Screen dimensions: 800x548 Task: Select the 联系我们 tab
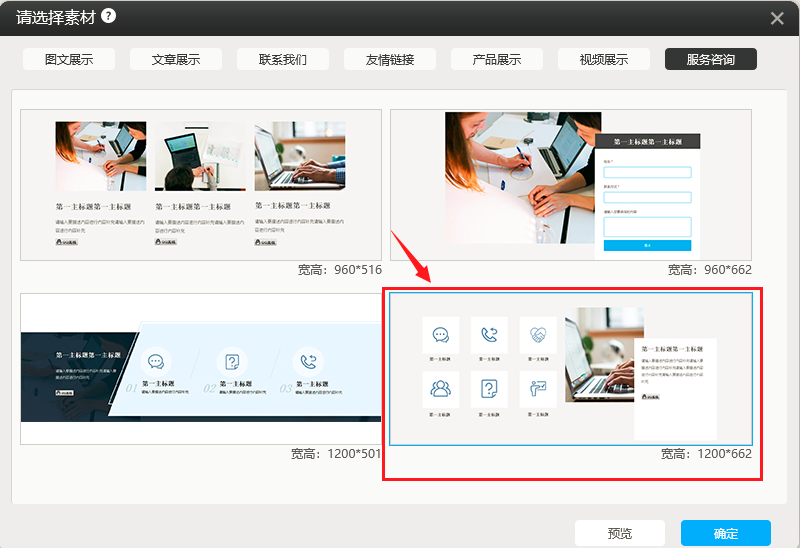pyautogui.click(x=283, y=59)
